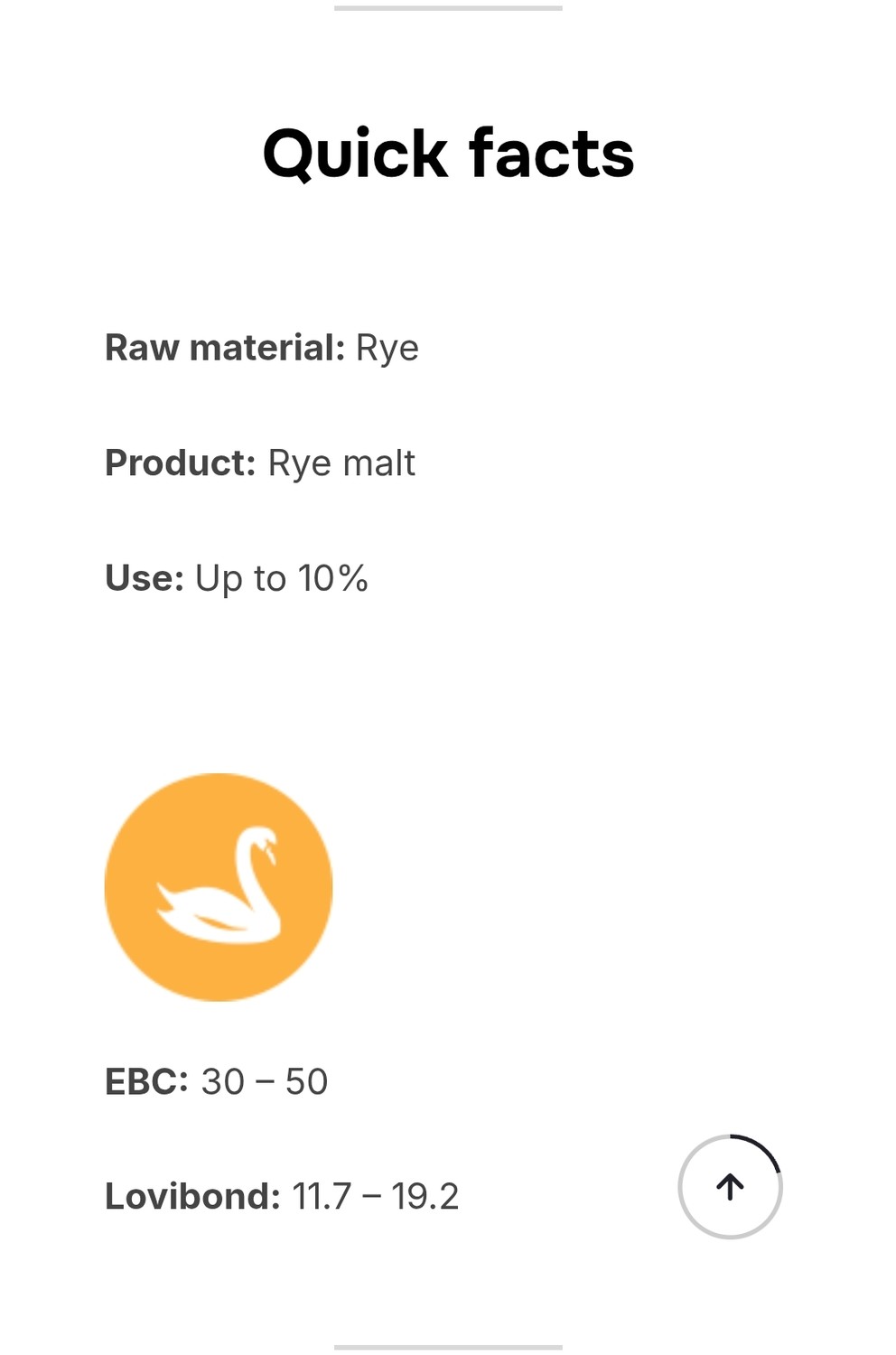Image resolution: width=896 pixels, height=1355 pixels.
Task: Click the "Up to" usage text
Action: 240,579
